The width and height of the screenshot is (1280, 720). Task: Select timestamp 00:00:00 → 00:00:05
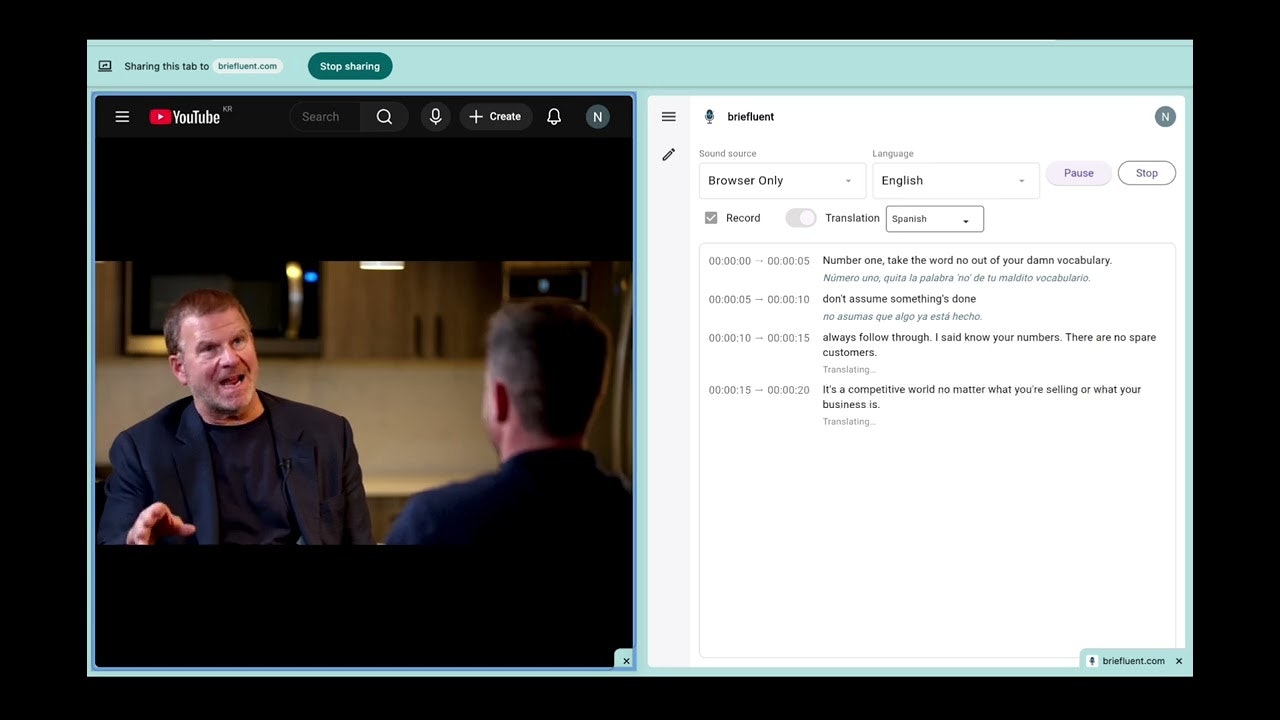759,261
